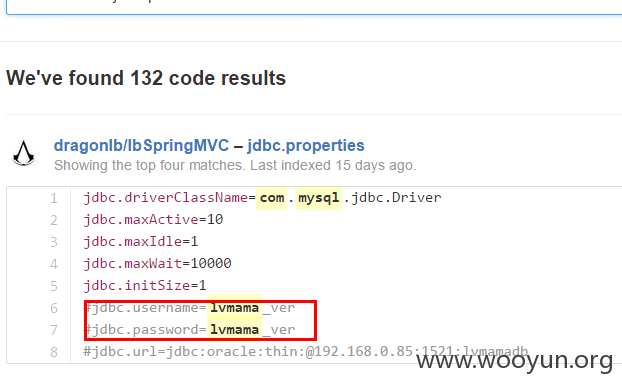Click the #jdbc.url oracle thin line

tap(305, 352)
